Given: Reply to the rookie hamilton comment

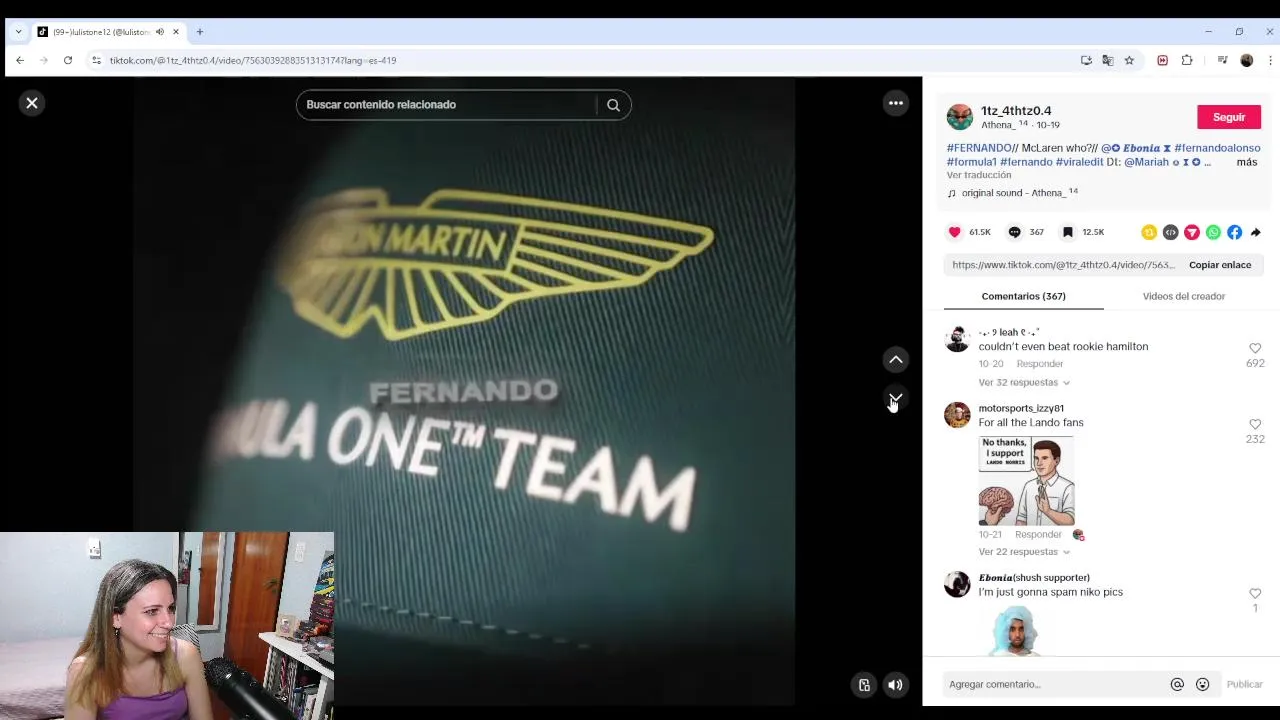Looking at the screenshot, I should coord(1039,364).
